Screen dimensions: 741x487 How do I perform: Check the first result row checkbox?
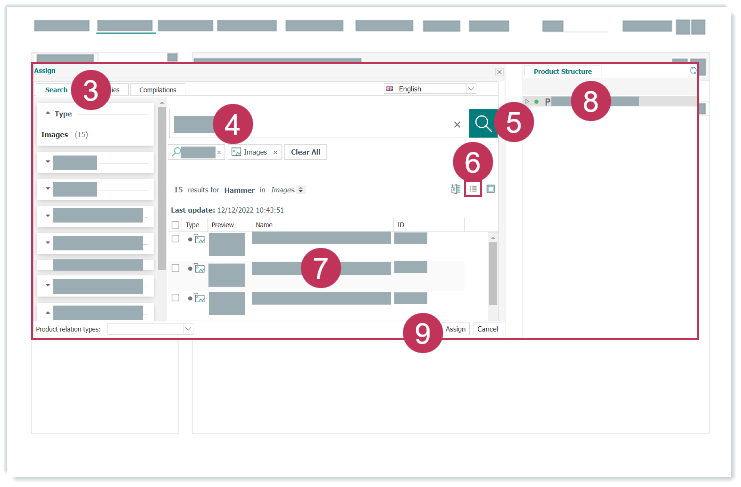176,239
